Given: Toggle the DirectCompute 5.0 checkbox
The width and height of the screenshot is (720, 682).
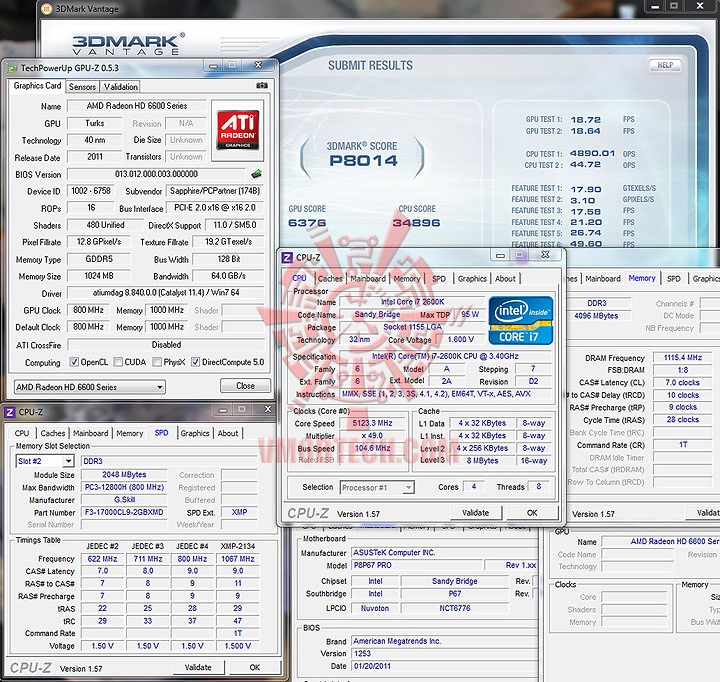Looking at the screenshot, I should click(x=195, y=362).
